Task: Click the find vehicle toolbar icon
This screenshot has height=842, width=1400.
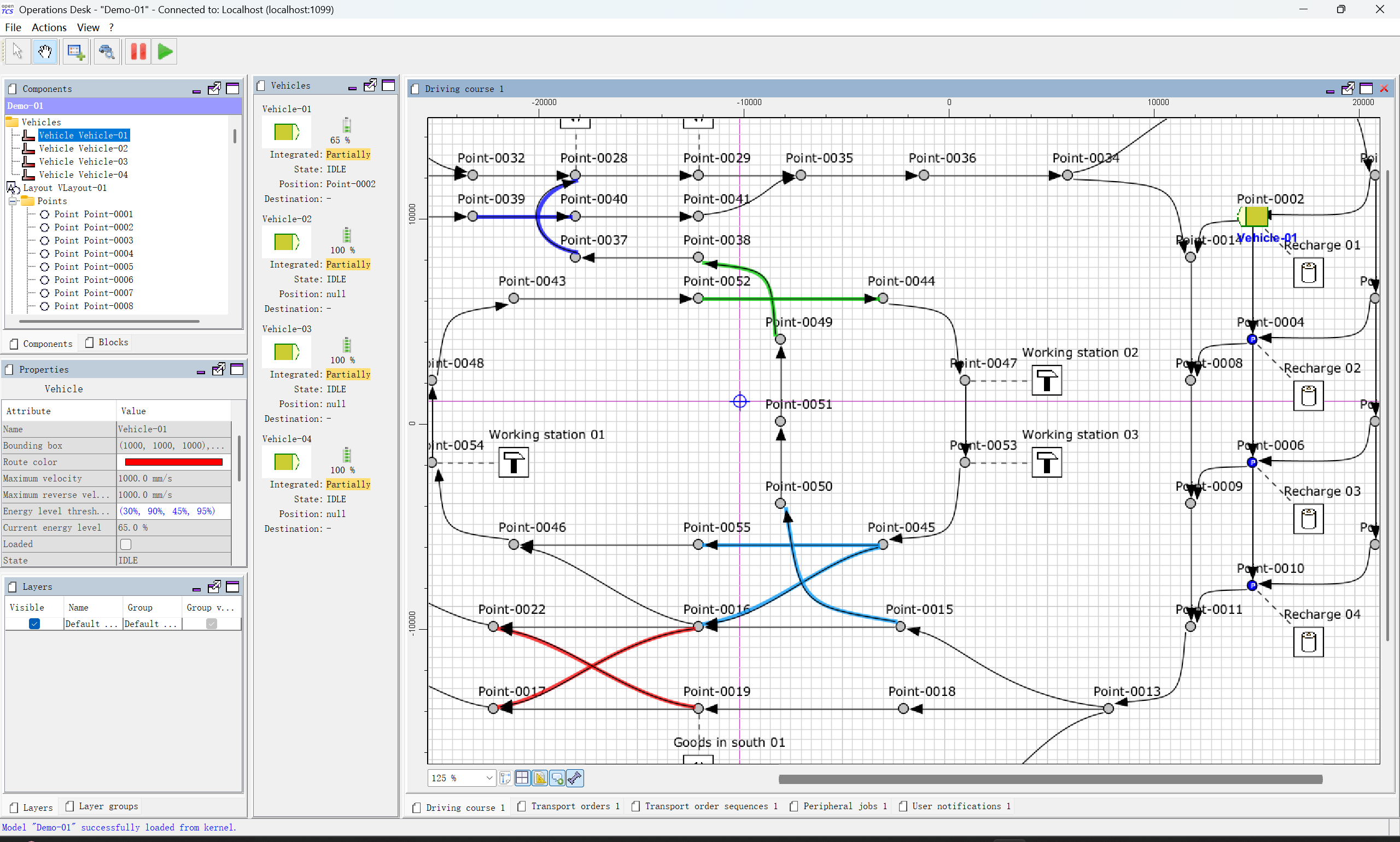Action: (x=107, y=51)
